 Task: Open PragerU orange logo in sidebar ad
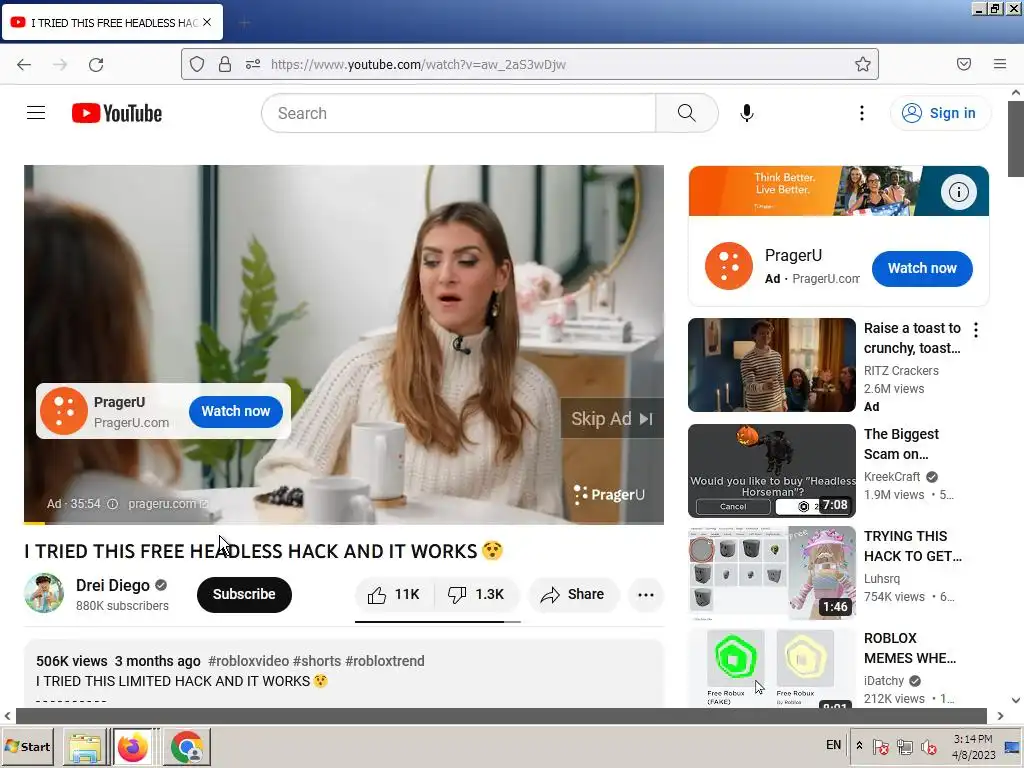(x=729, y=266)
